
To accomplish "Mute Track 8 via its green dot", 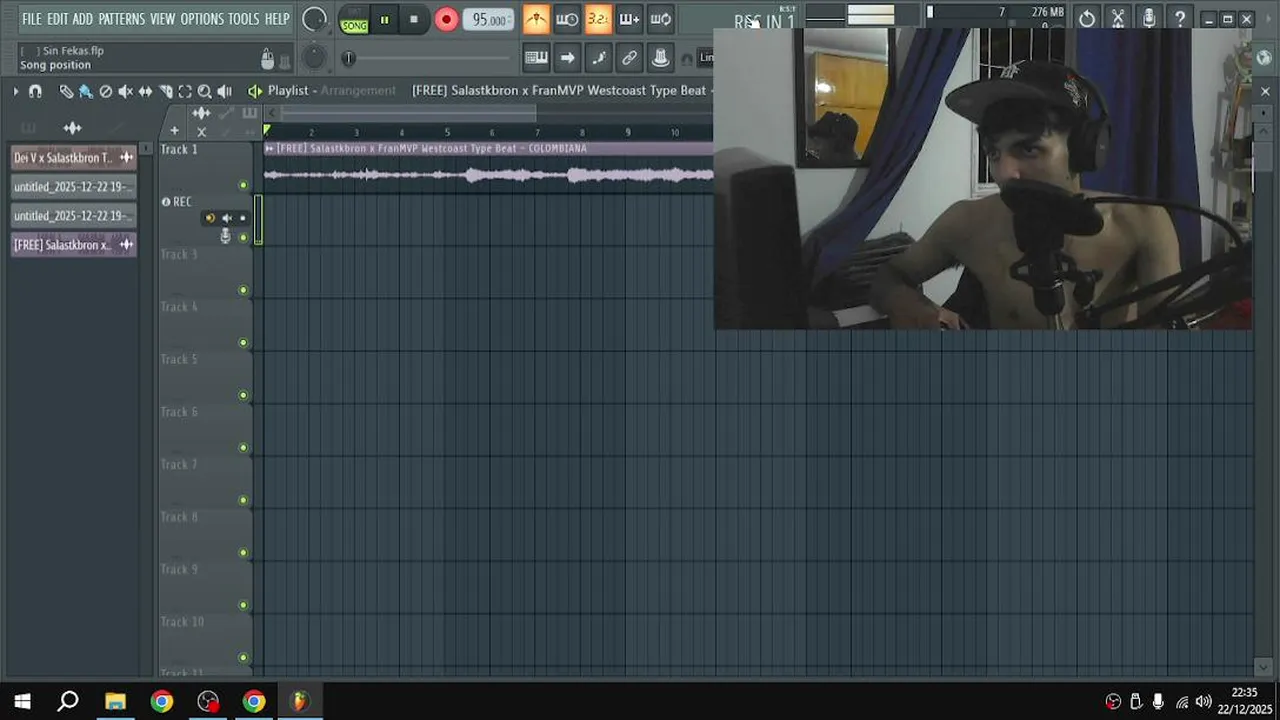I will click(243, 552).
